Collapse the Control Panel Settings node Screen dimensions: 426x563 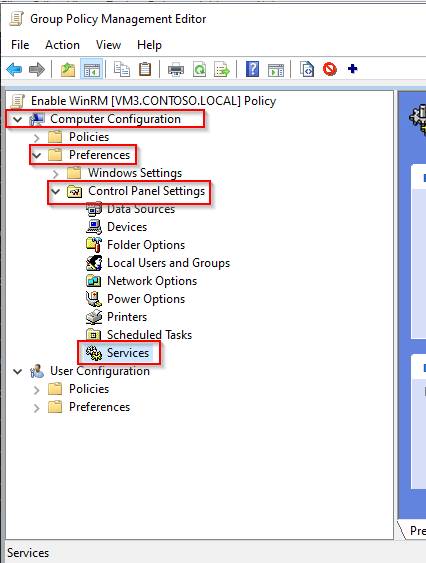pos(55,191)
